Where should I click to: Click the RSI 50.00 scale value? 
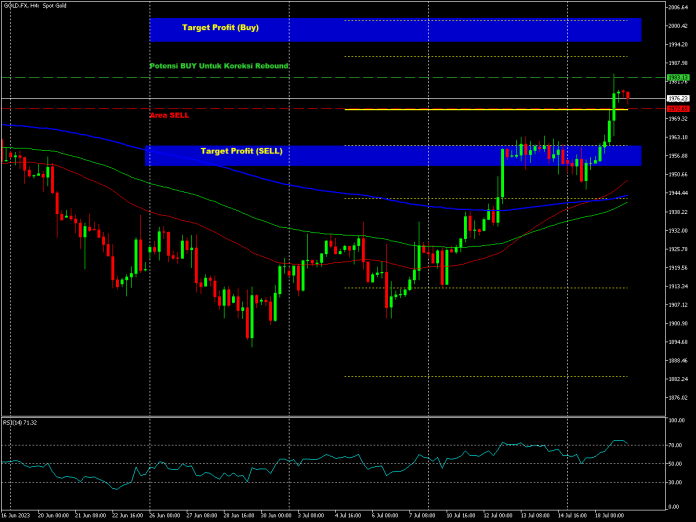click(x=676, y=464)
